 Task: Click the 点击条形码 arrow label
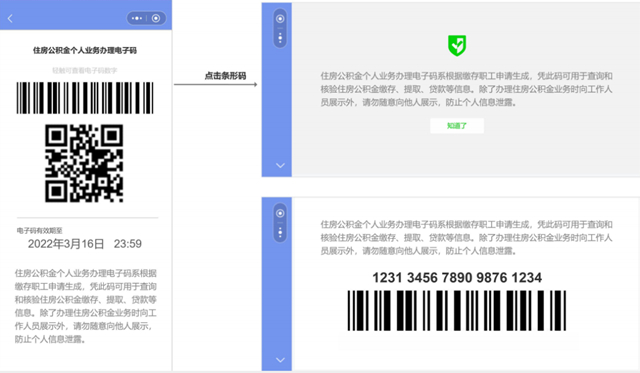(225, 75)
